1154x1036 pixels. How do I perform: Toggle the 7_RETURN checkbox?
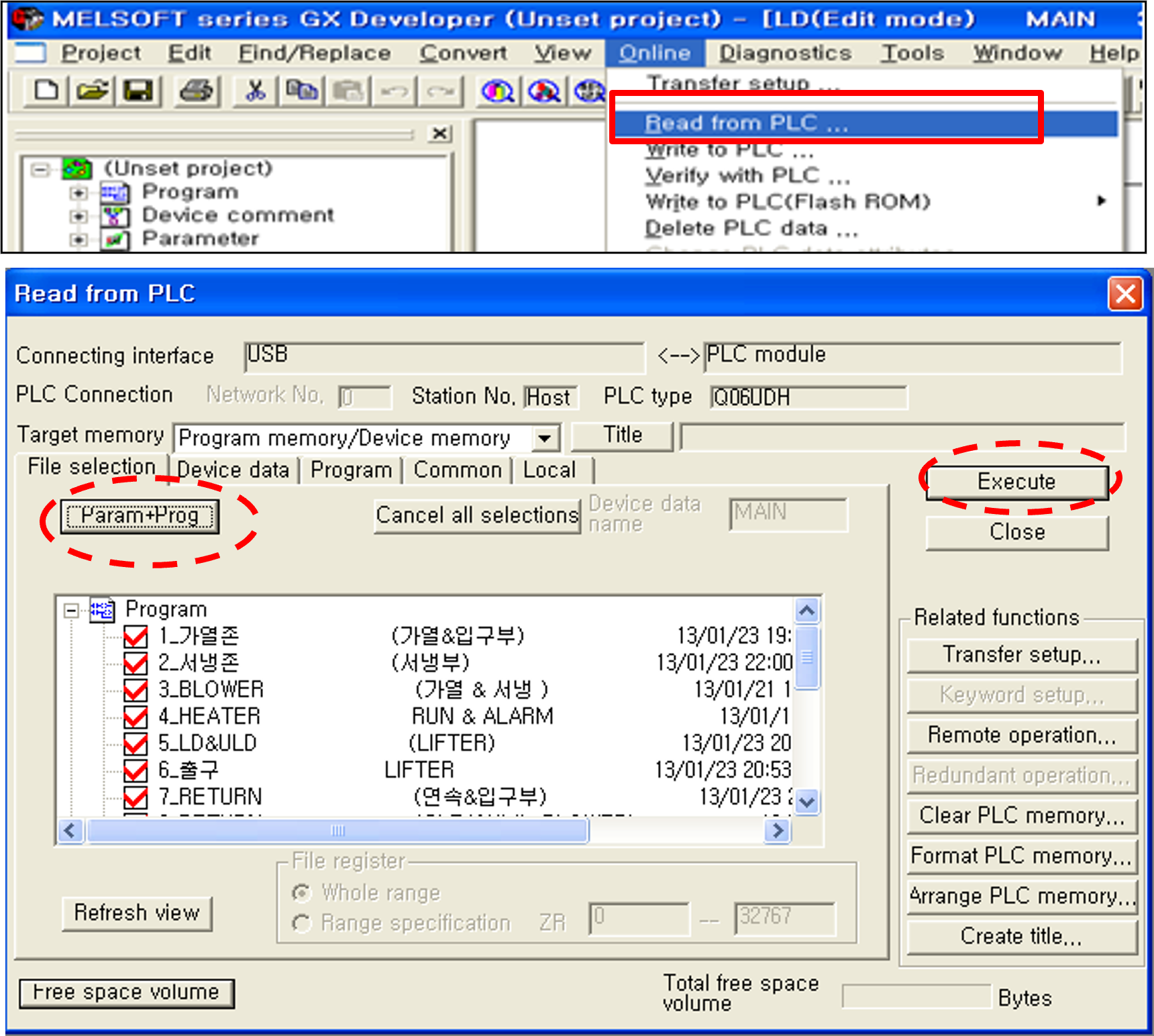tap(136, 798)
